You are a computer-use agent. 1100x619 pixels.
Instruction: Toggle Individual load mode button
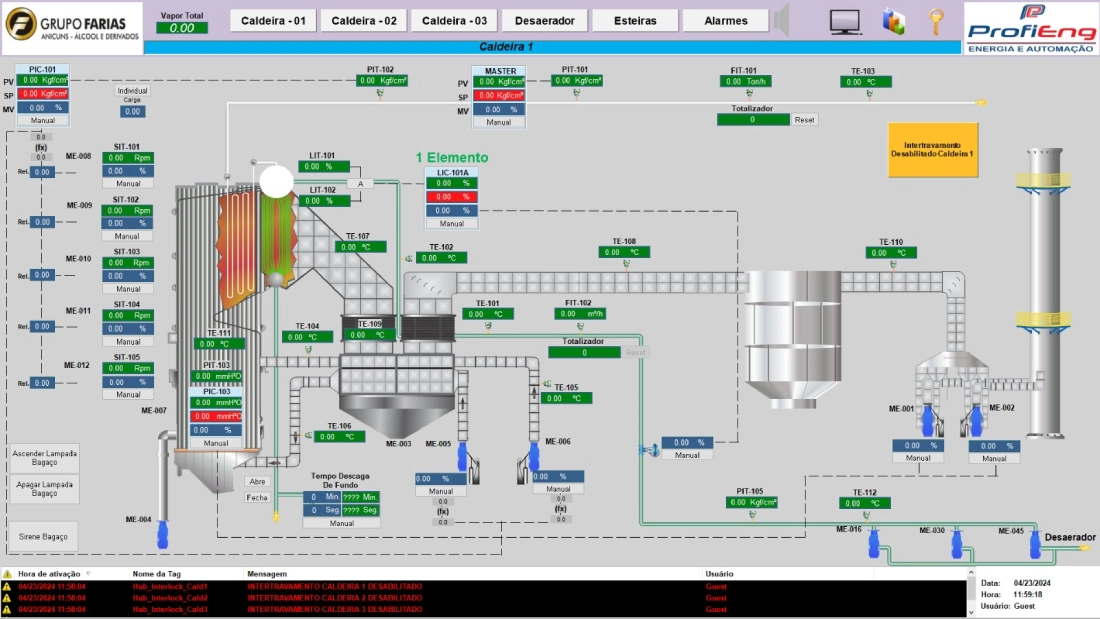pos(133,91)
